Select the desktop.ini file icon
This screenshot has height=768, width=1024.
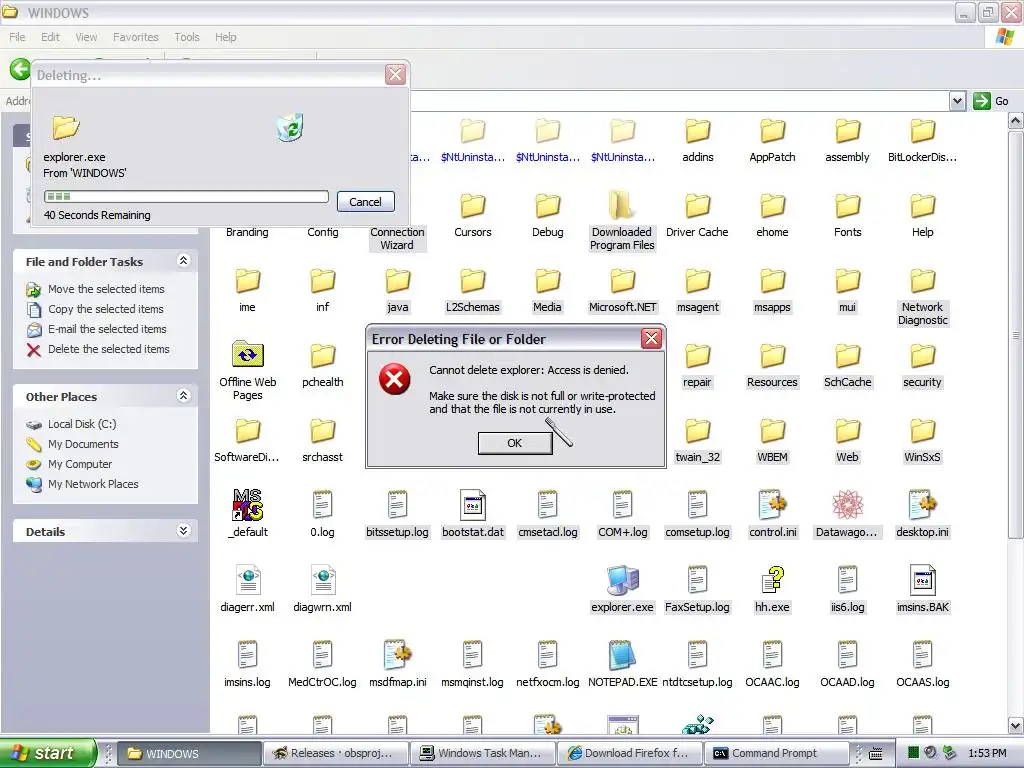923,505
